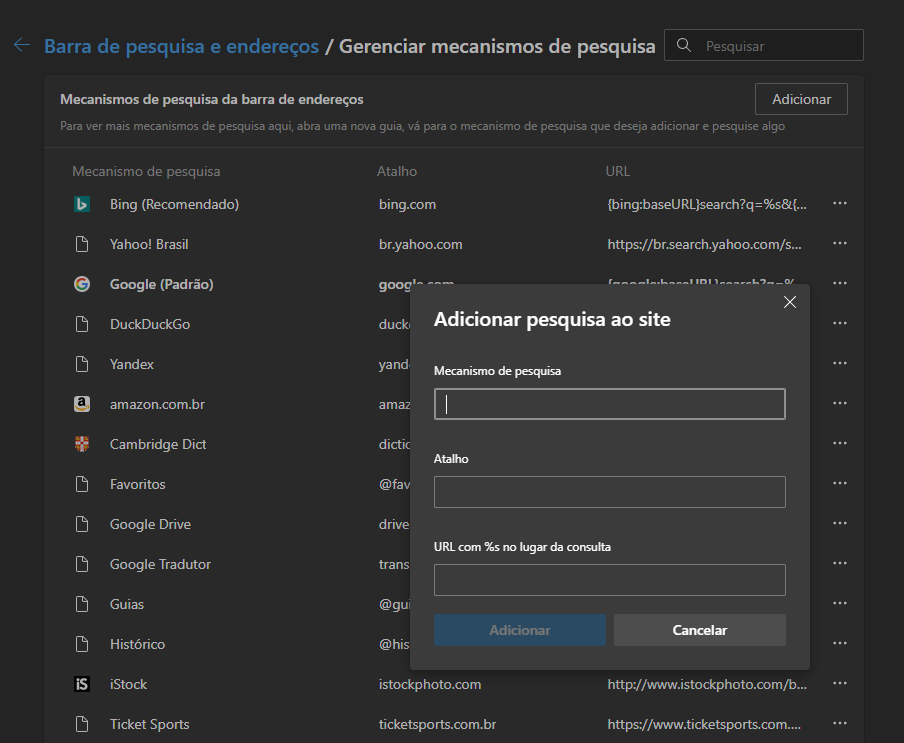Click the Mecanismo de pesquisa input field
This screenshot has height=743, width=904.
tap(609, 404)
